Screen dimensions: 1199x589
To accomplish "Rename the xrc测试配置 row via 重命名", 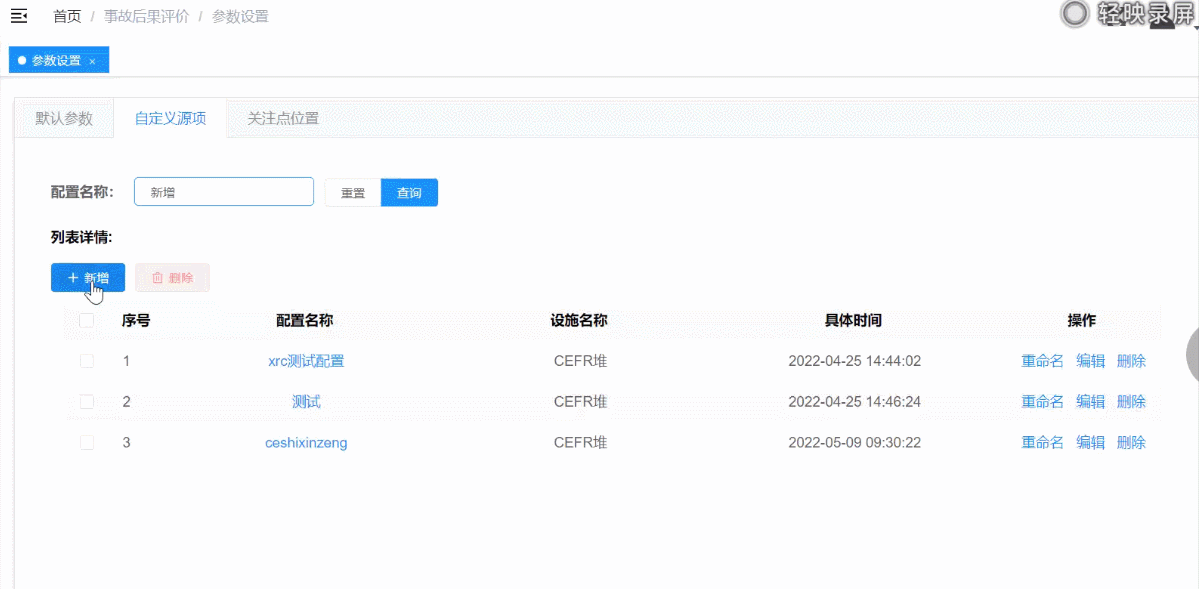I will 1042,361.
